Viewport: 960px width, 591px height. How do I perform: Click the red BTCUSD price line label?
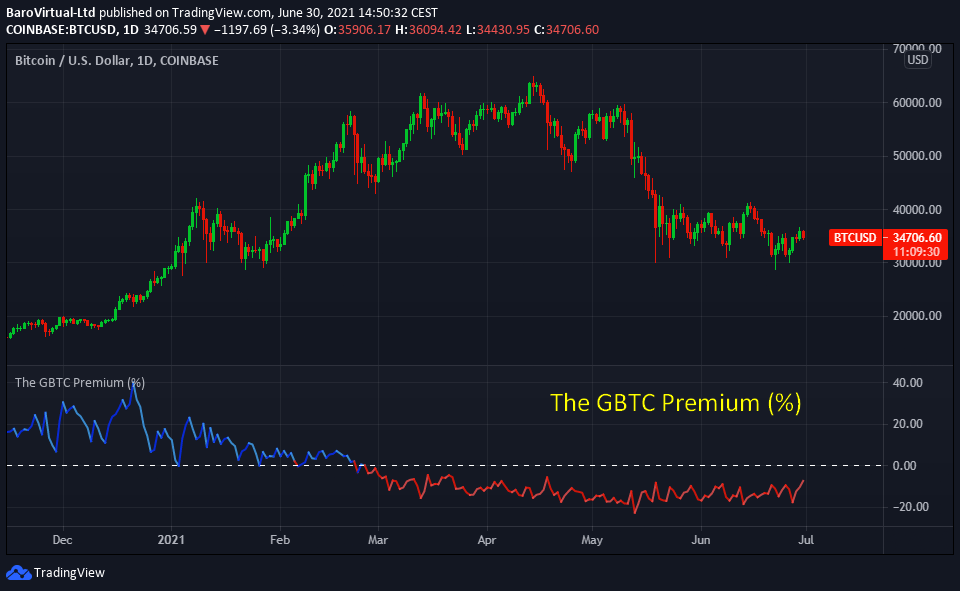(855, 238)
